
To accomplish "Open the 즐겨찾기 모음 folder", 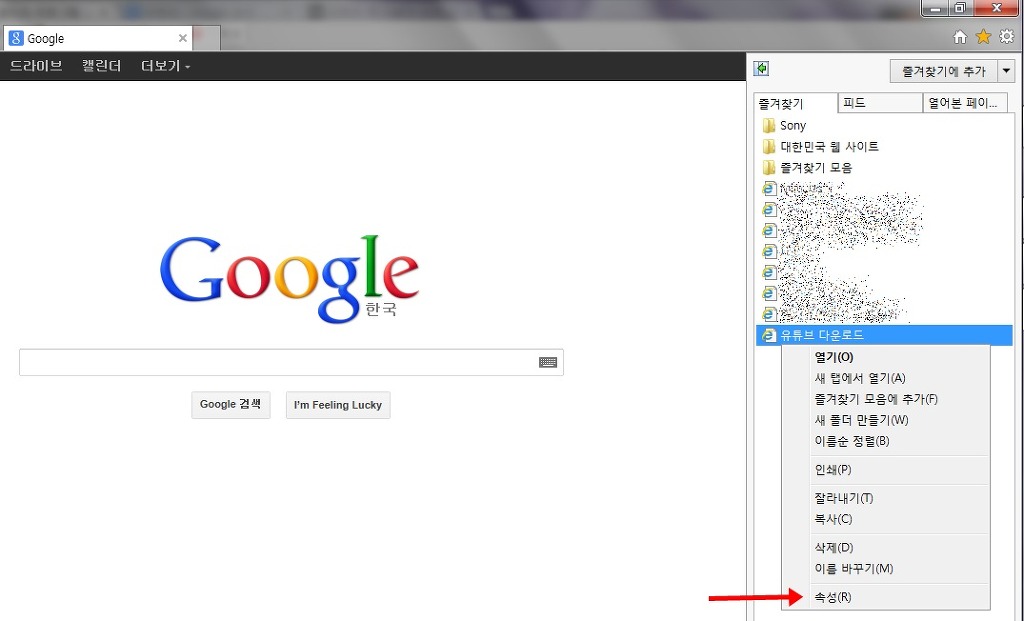I will 807,167.
